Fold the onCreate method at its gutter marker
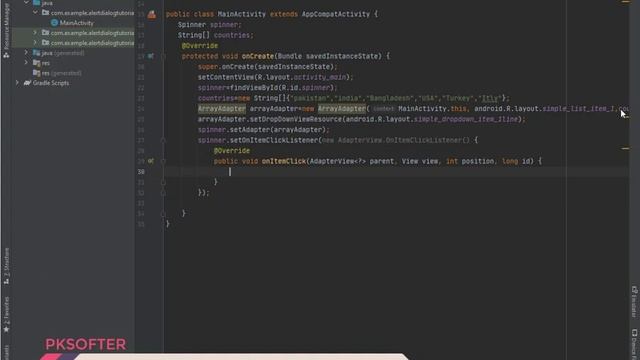This screenshot has width=640, height=360. tap(163, 56)
